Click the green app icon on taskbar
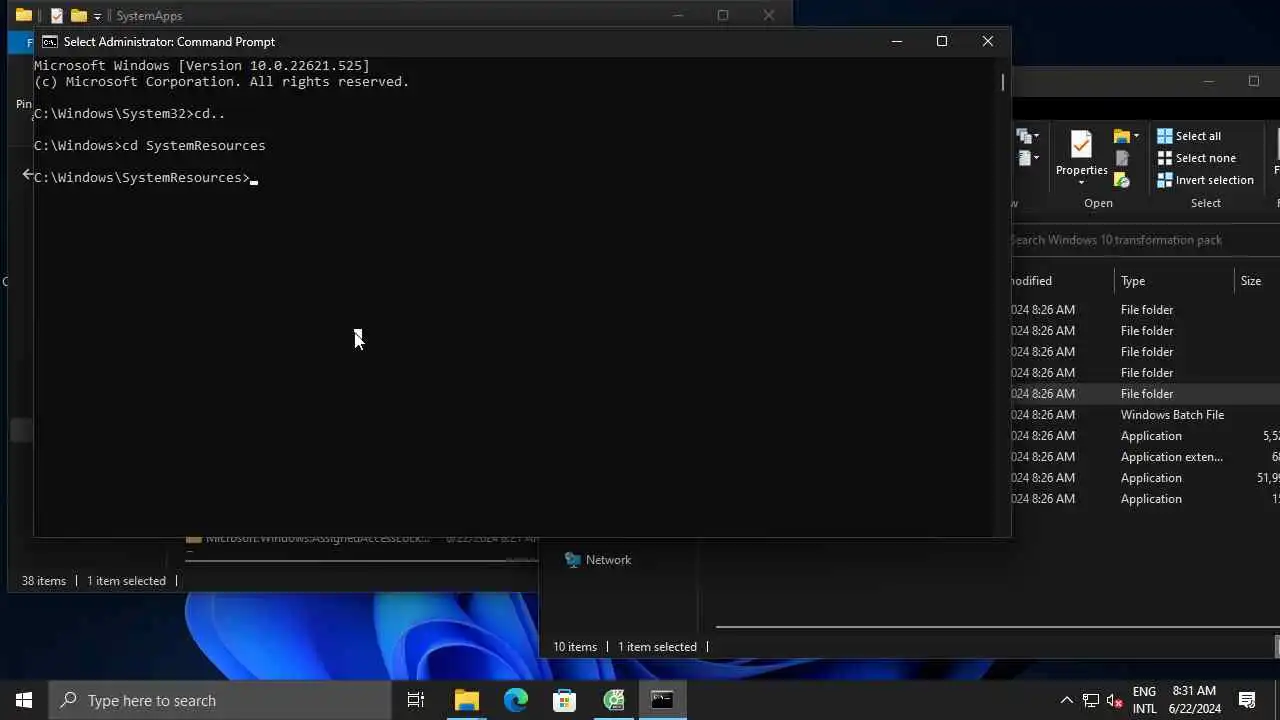 614,700
